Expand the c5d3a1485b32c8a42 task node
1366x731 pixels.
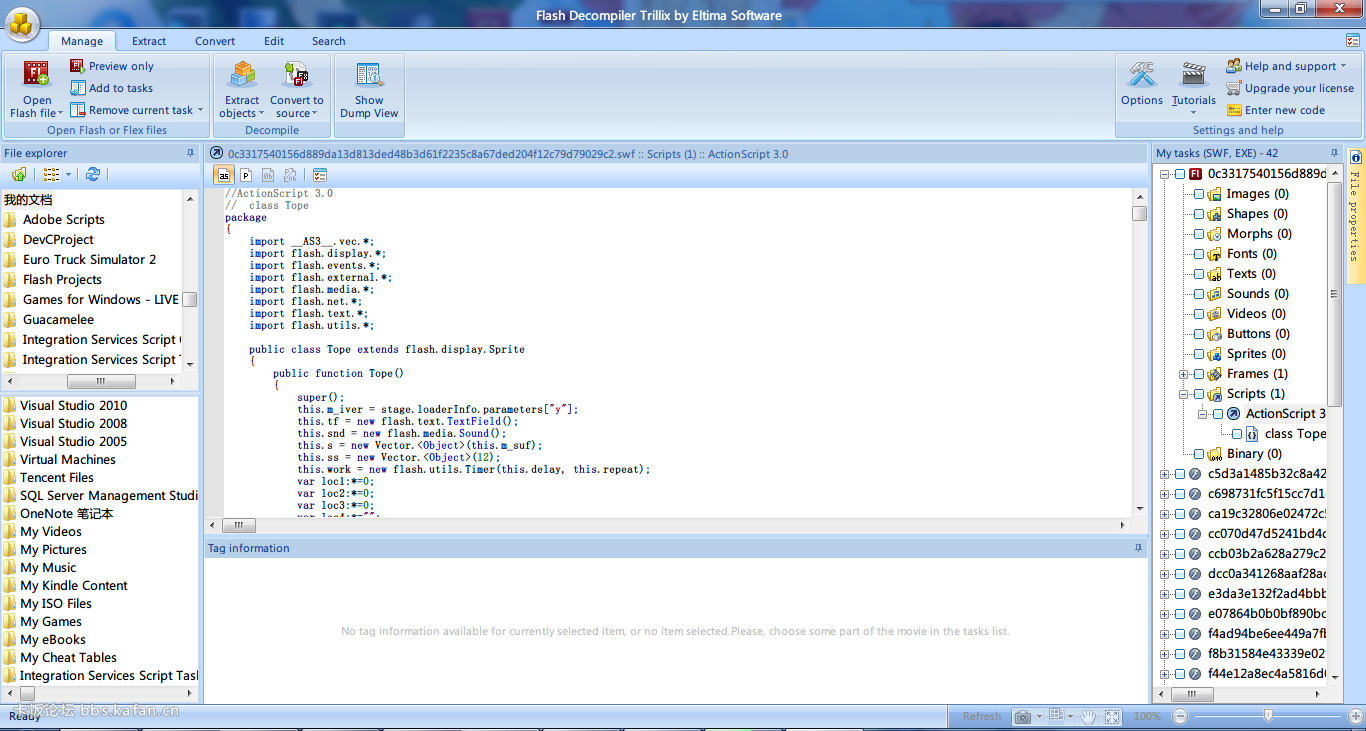click(x=1165, y=474)
